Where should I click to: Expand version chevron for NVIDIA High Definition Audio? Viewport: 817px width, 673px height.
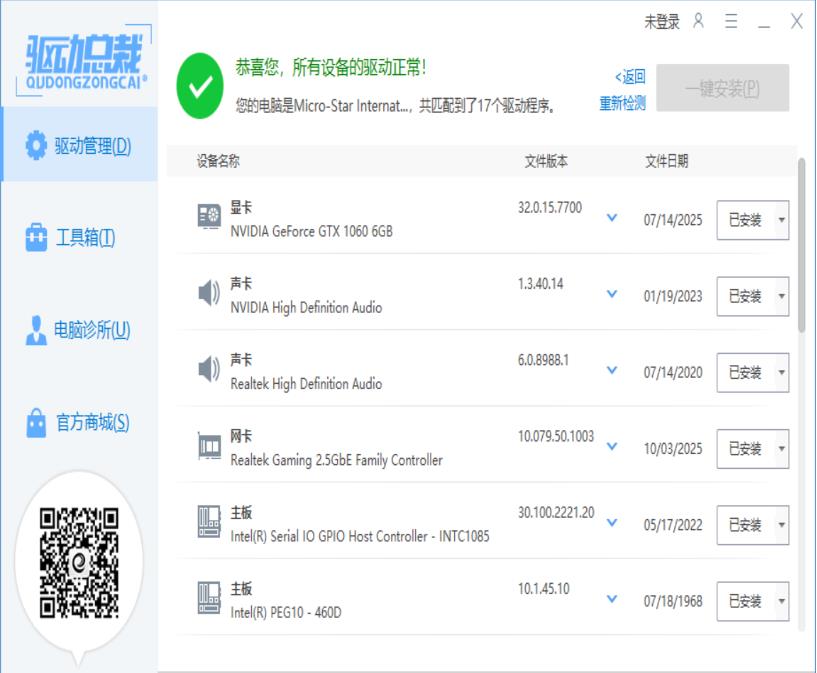612,294
